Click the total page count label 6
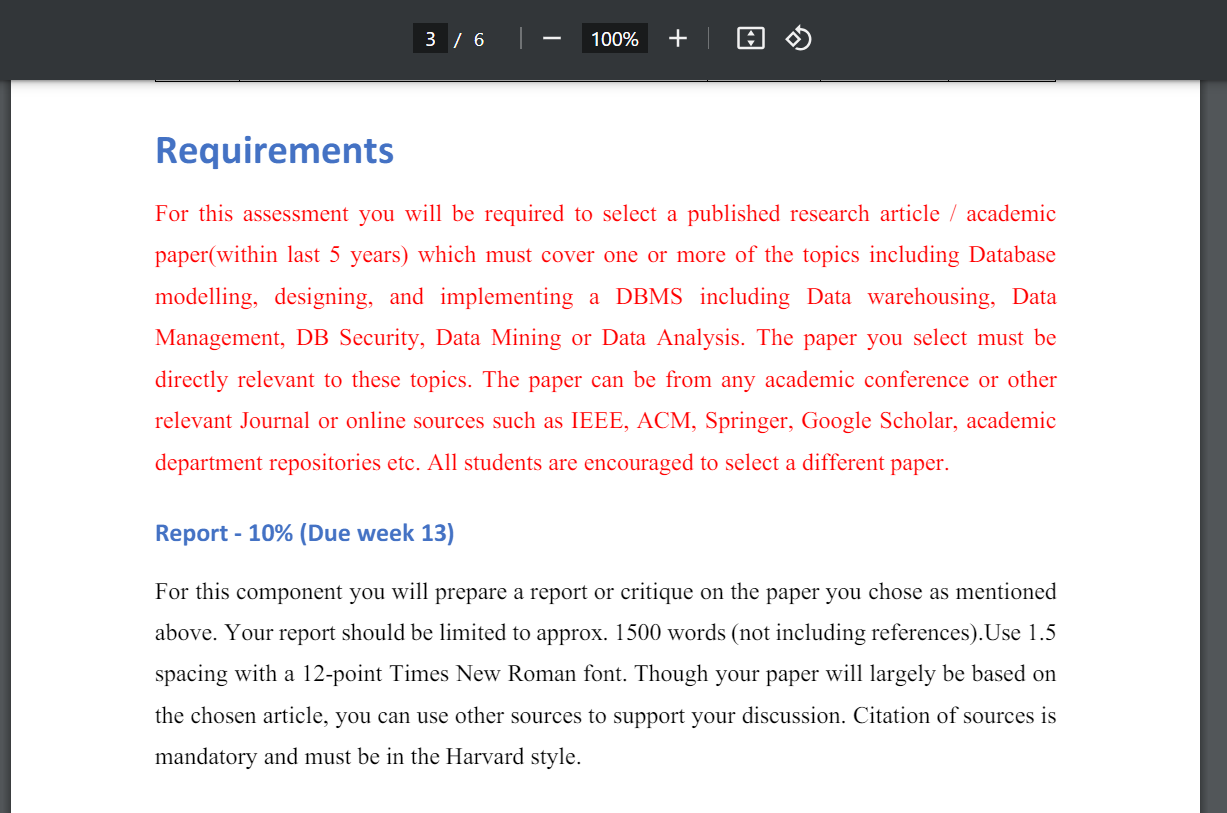The width and height of the screenshot is (1227, 813). tap(478, 39)
